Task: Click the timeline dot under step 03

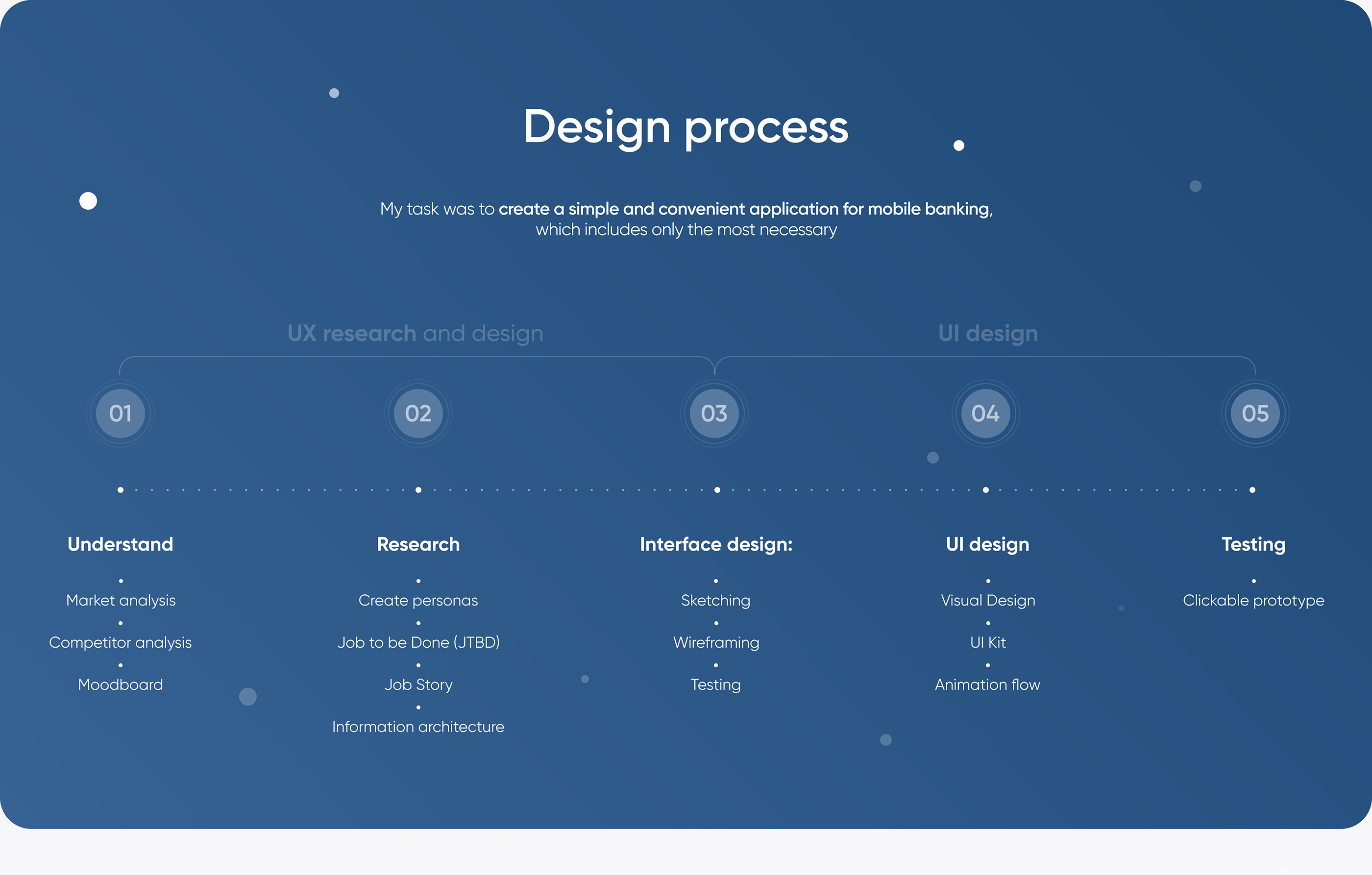Action: [x=717, y=490]
